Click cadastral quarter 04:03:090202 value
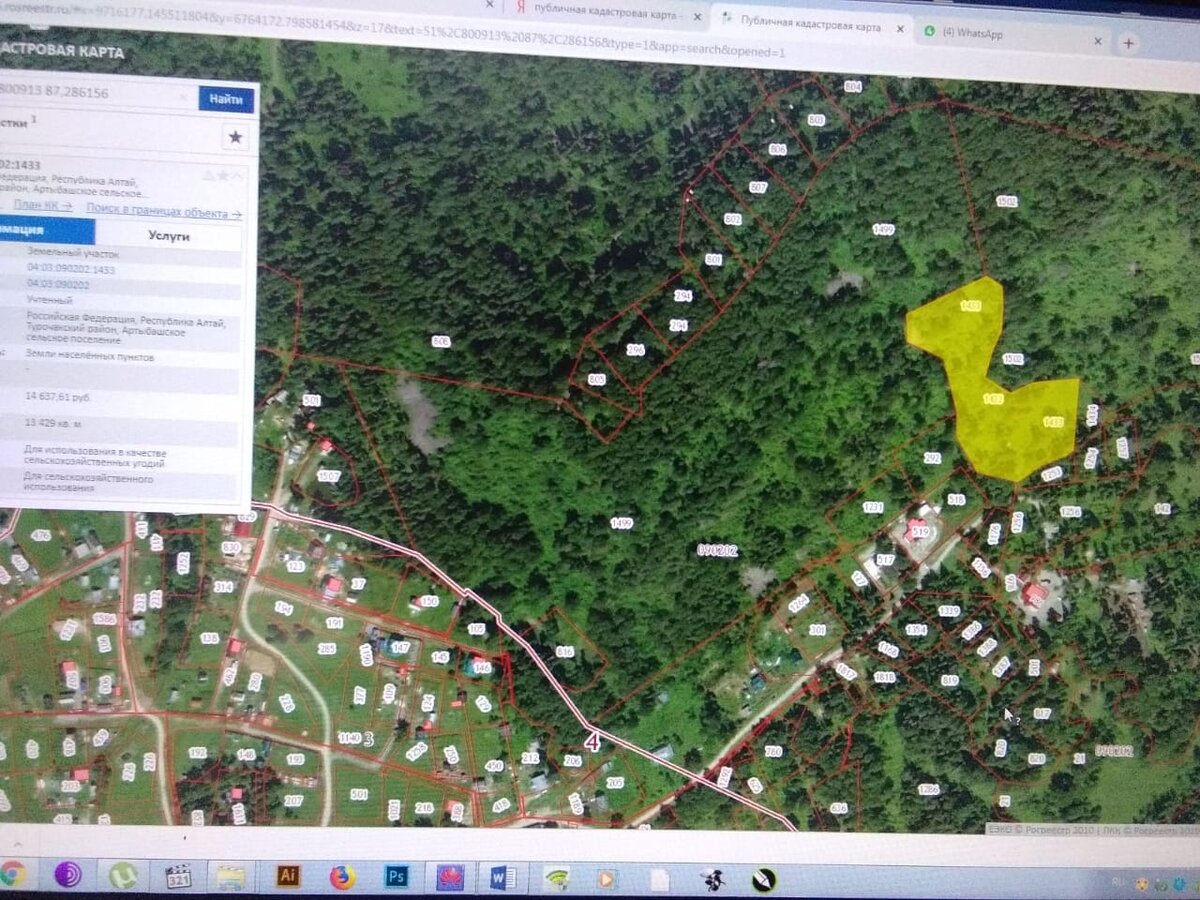This screenshot has height=900, width=1200. coord(59,285)
